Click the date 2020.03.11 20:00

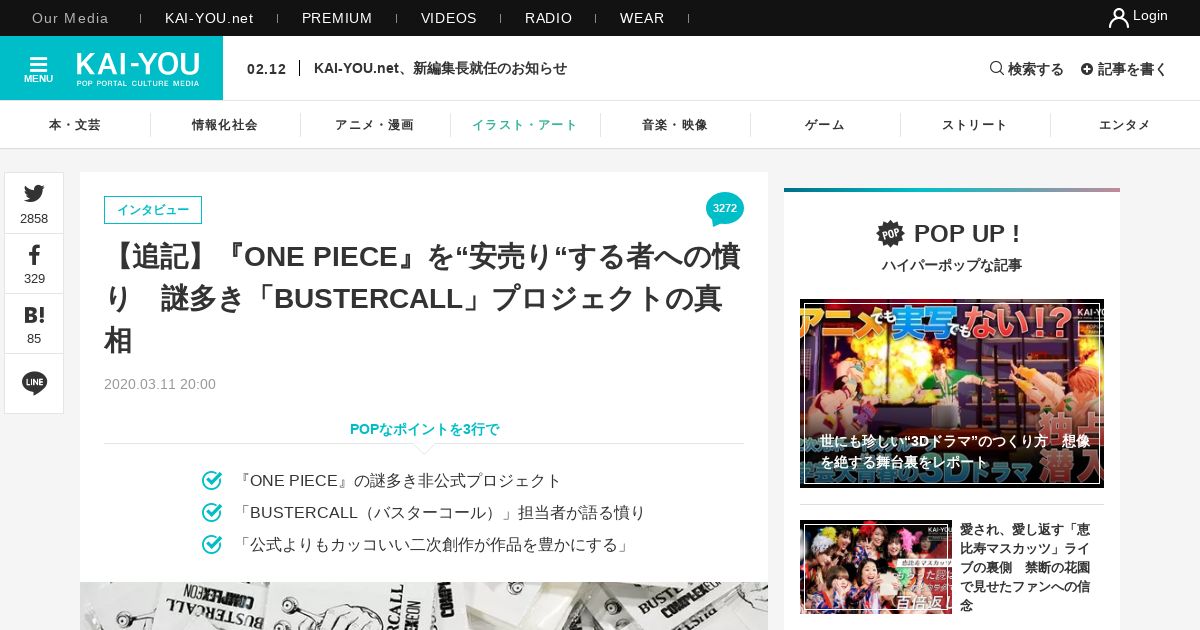coord(160,384)
